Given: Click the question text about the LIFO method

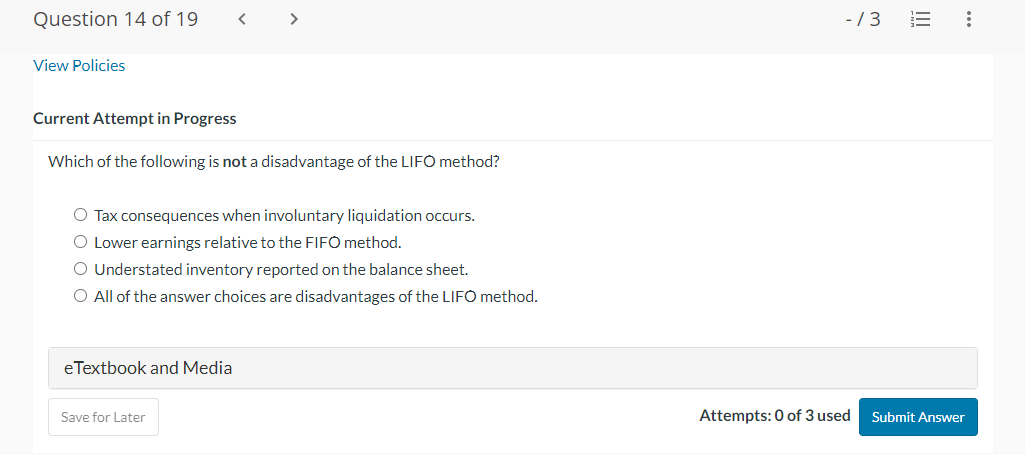Looking at the screenshot, I should tap(273, 161).
